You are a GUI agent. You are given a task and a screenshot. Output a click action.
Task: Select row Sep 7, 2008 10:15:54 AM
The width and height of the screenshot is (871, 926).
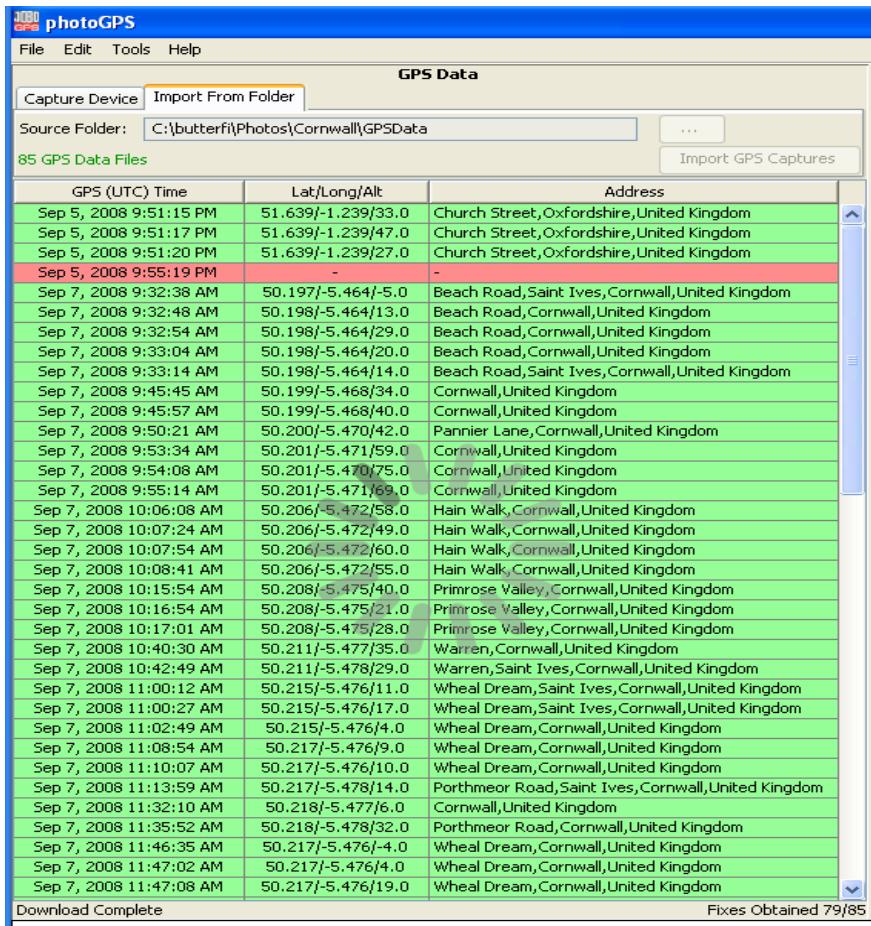point(426,589)
